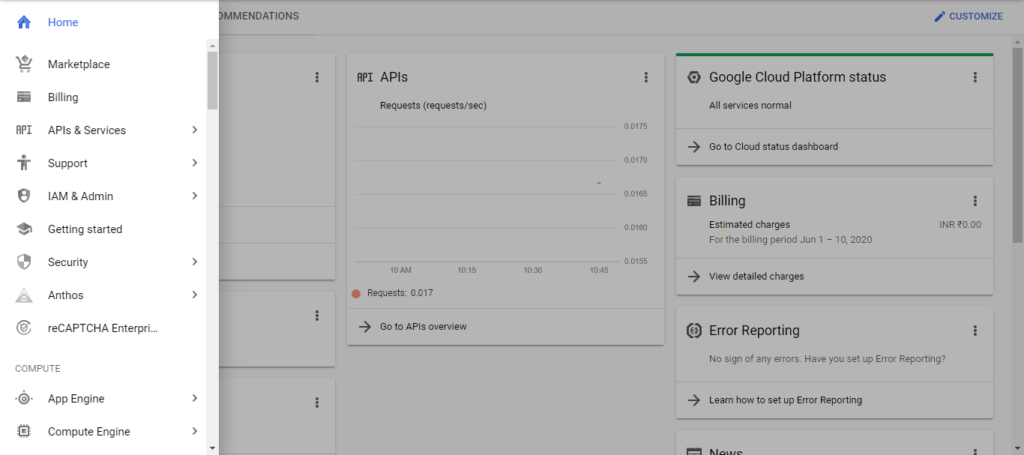Click the "Requests: 0.017" legend value

(400, 293)
